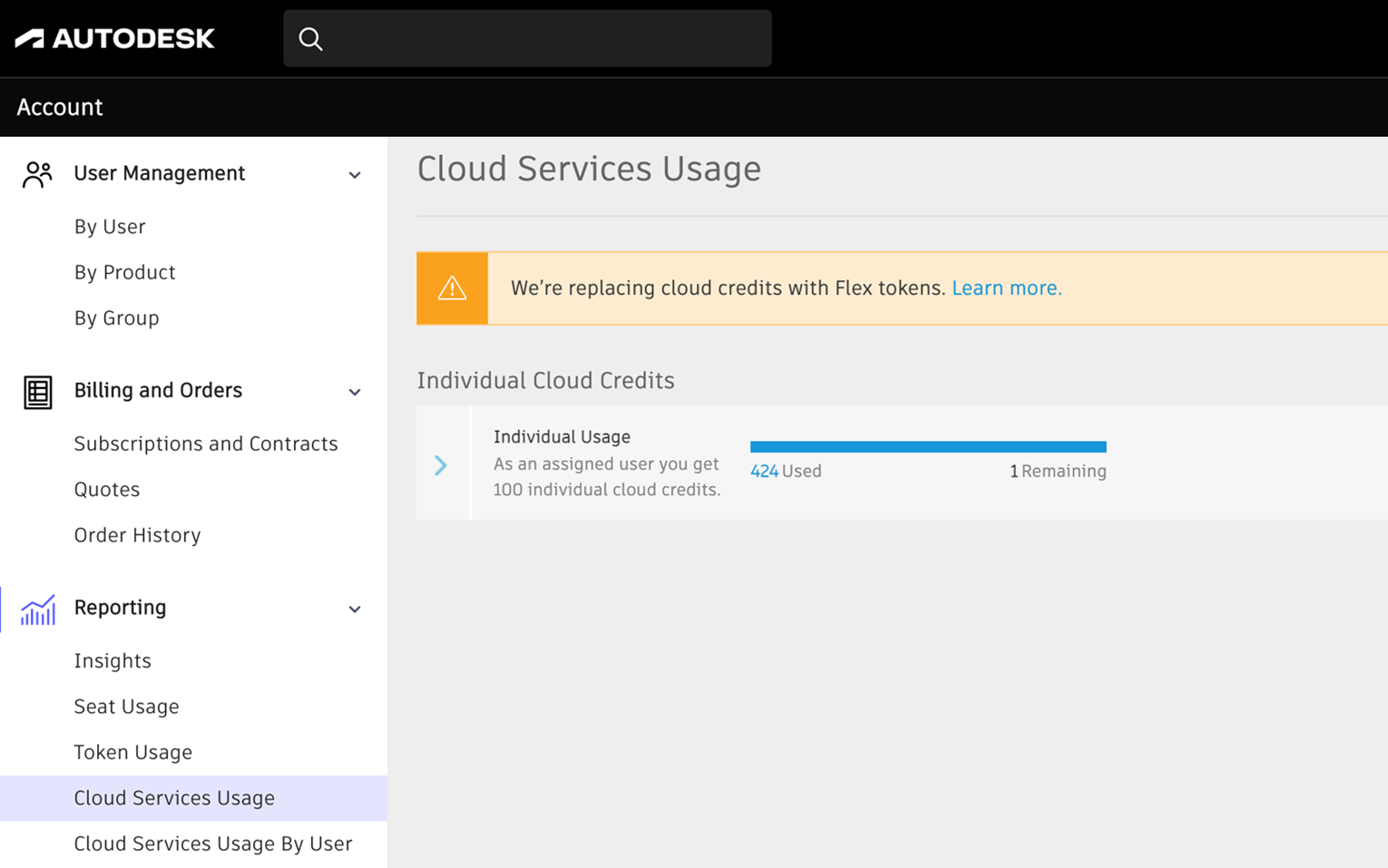
Task: Click the Reporting bar chart icon
Action: pyautogui.click(x=36, y=609)
